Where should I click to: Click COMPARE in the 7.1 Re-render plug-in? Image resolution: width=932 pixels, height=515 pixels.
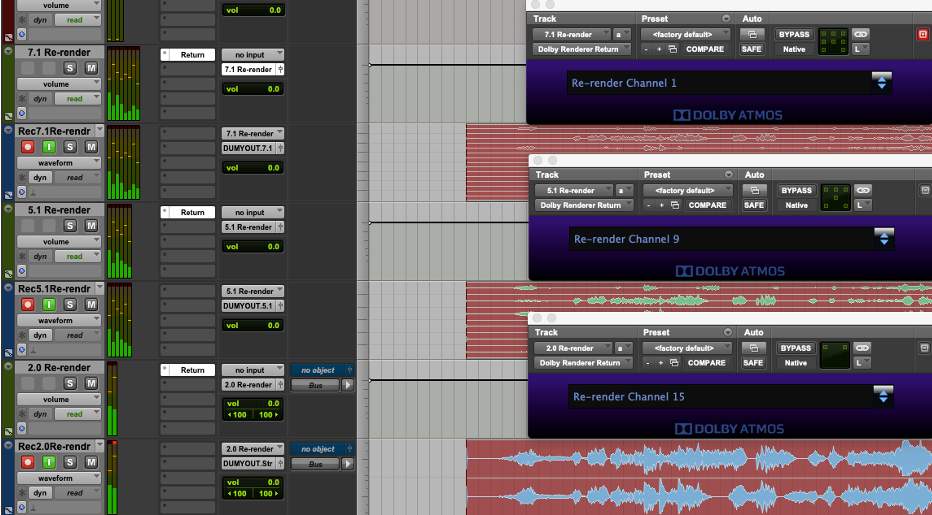[x=707, y=49]
